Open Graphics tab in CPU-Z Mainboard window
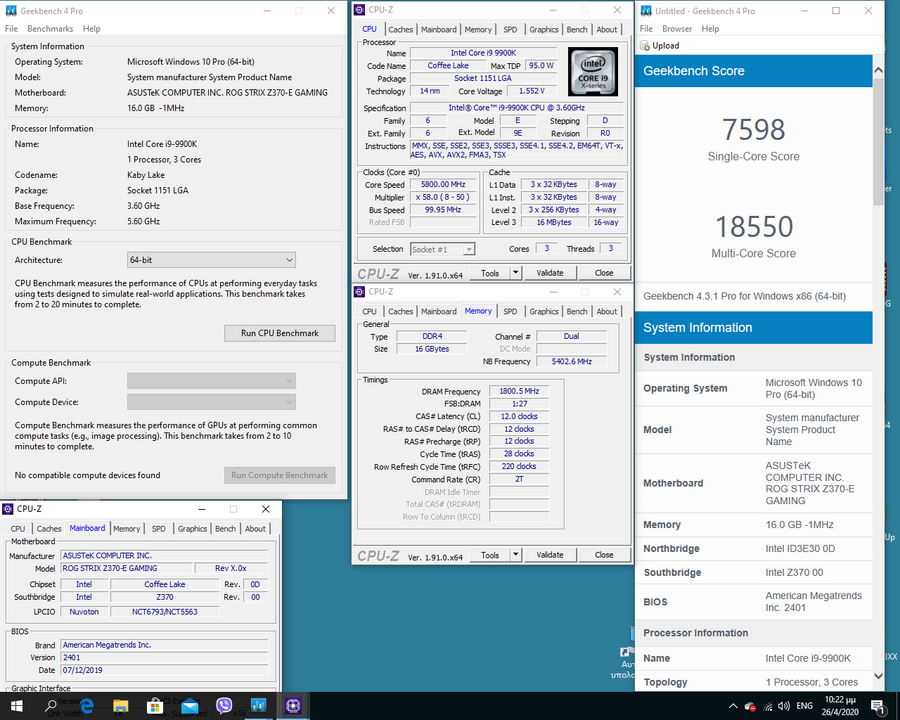 point(192,529)
